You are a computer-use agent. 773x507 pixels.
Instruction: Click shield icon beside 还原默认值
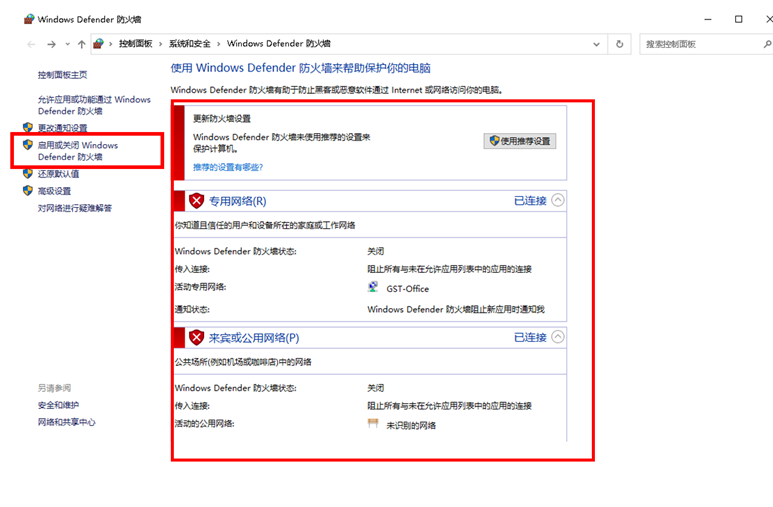pyautogui.click(x=28, y=173)
